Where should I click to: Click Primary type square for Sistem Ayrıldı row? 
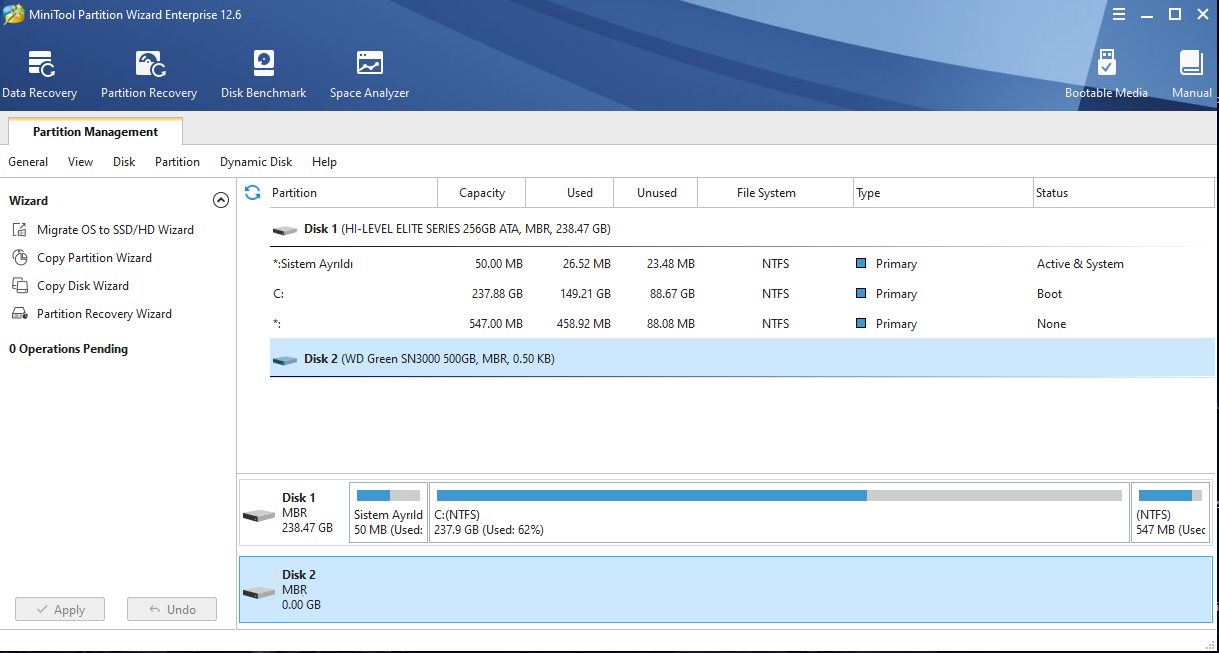861,264
